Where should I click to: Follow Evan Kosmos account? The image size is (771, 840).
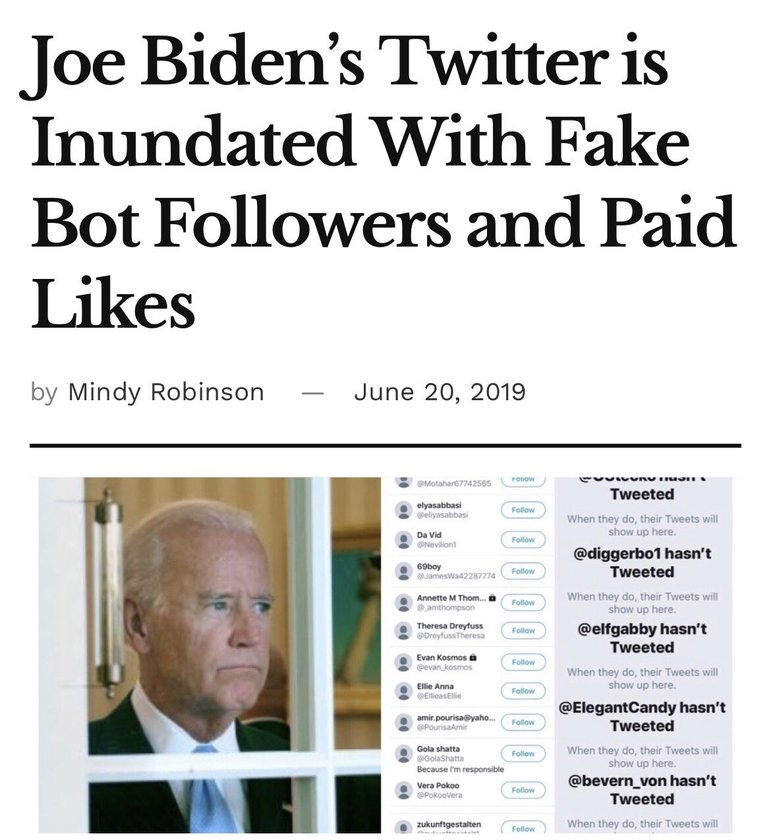(x=523, y=662)
